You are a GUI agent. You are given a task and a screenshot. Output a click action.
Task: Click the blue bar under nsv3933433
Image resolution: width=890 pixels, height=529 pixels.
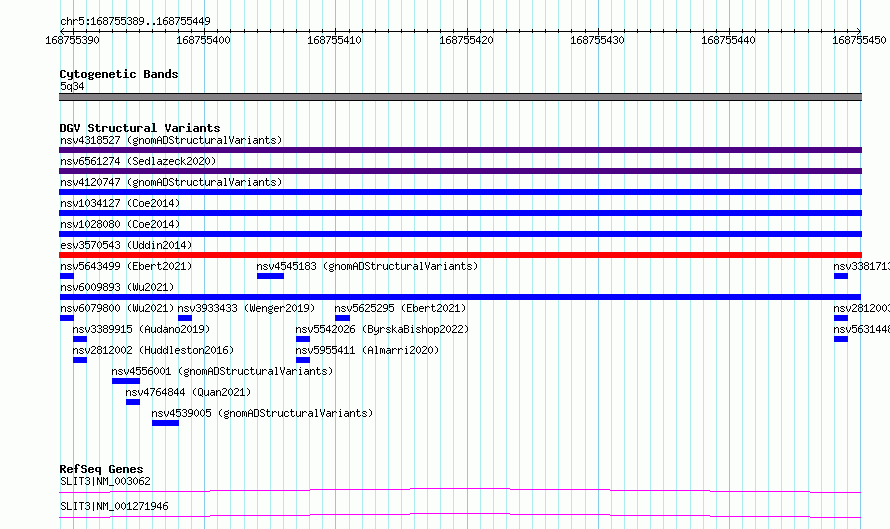[185, 318]
